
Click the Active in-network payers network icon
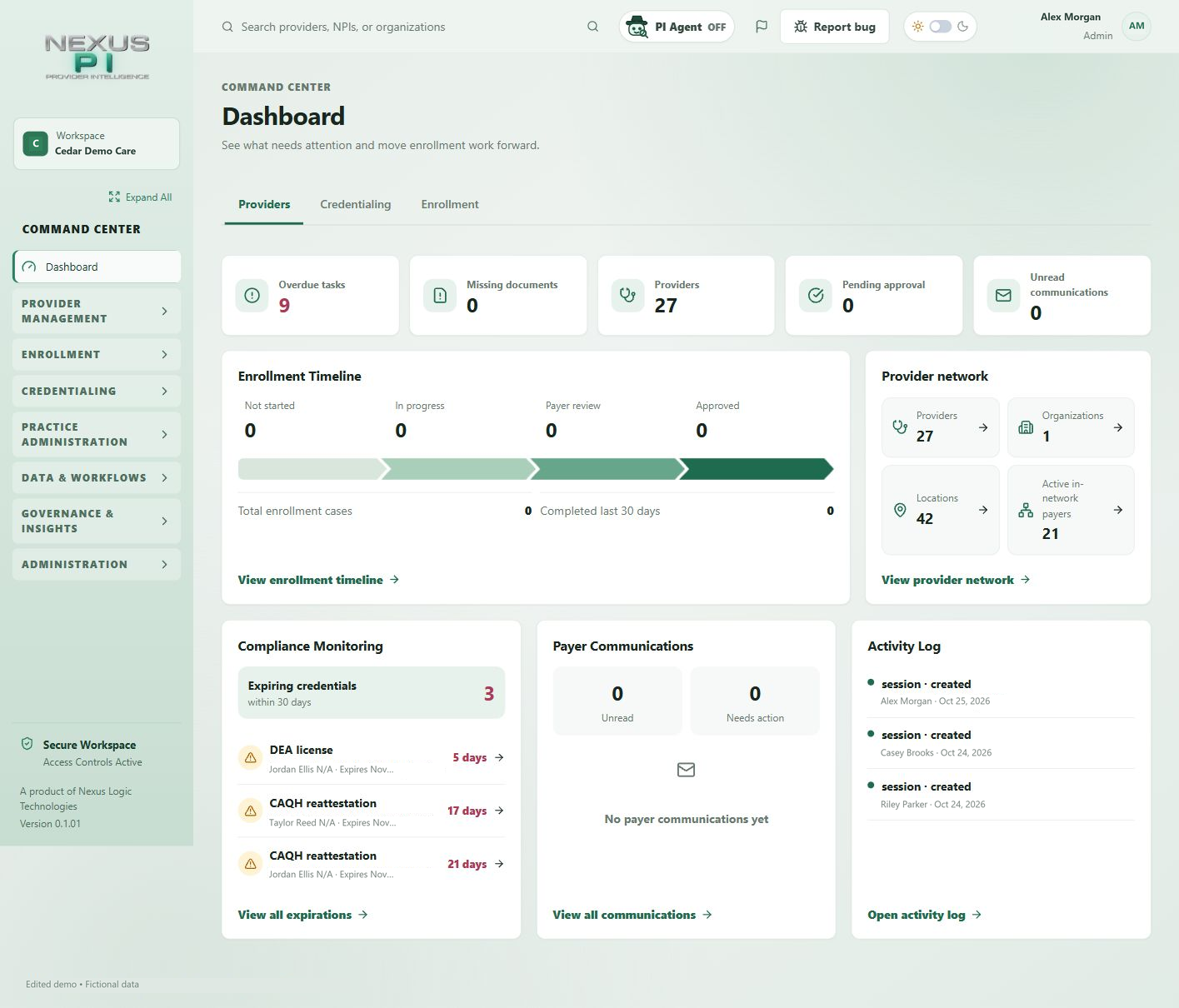(1026, 510)
